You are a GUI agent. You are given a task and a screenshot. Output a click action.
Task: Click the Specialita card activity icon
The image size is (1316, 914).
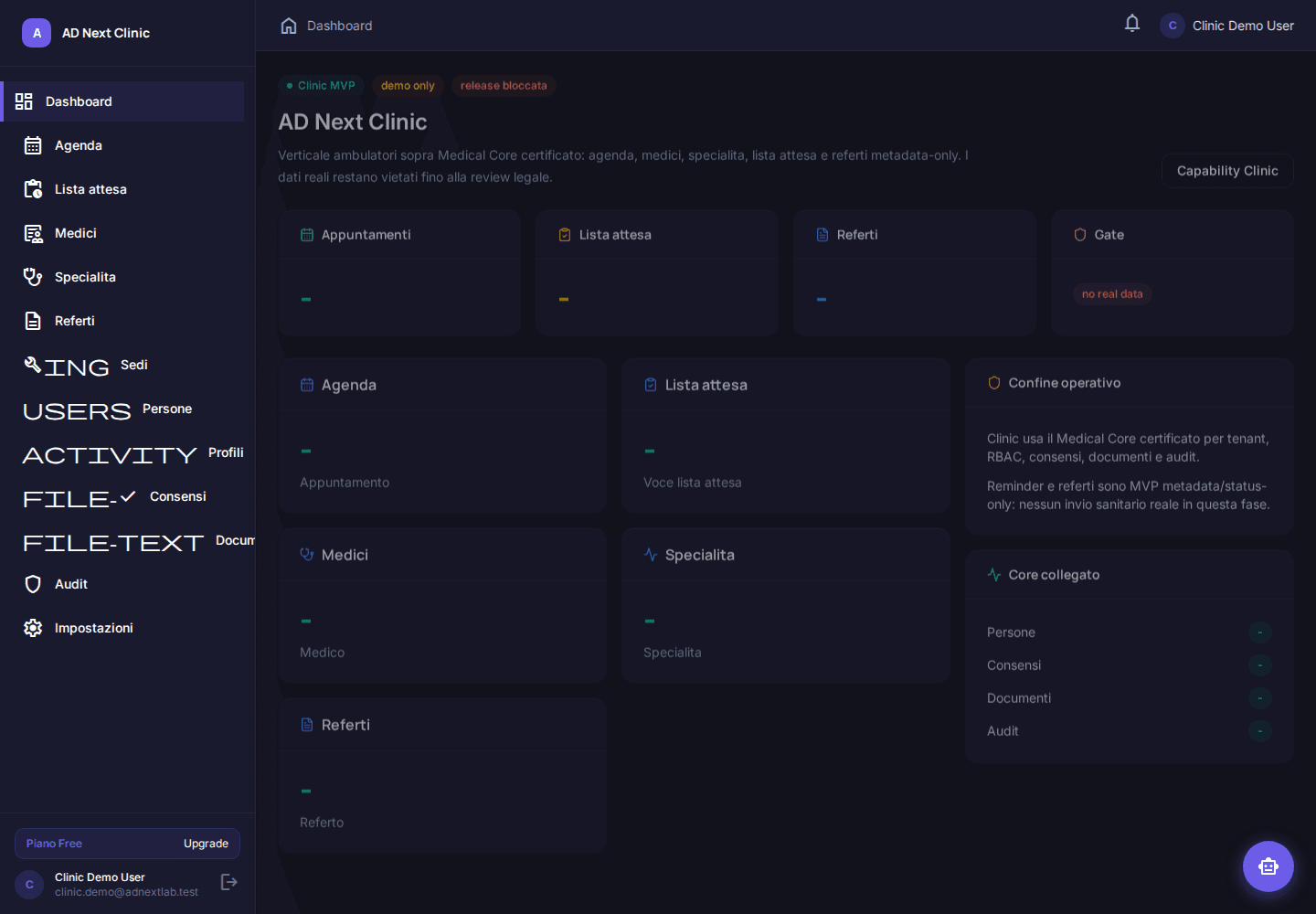[x=651, y=555]
